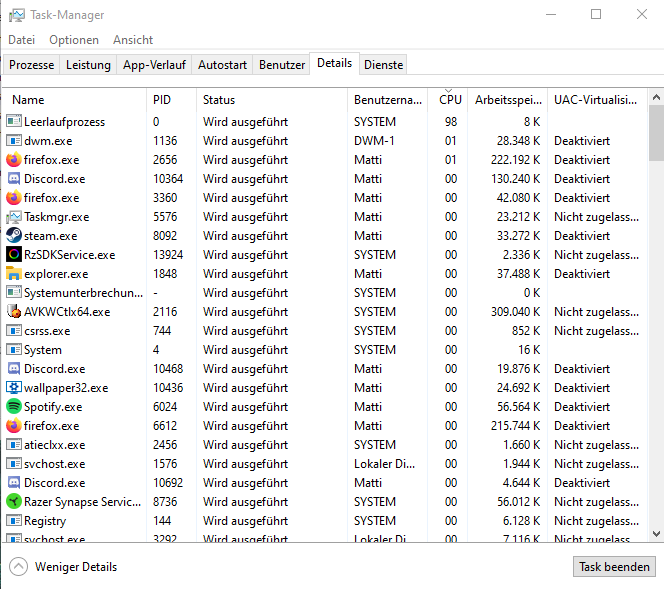Switch to the Leistung tab
Screen dimensions: 664x589
coord(88,65)
